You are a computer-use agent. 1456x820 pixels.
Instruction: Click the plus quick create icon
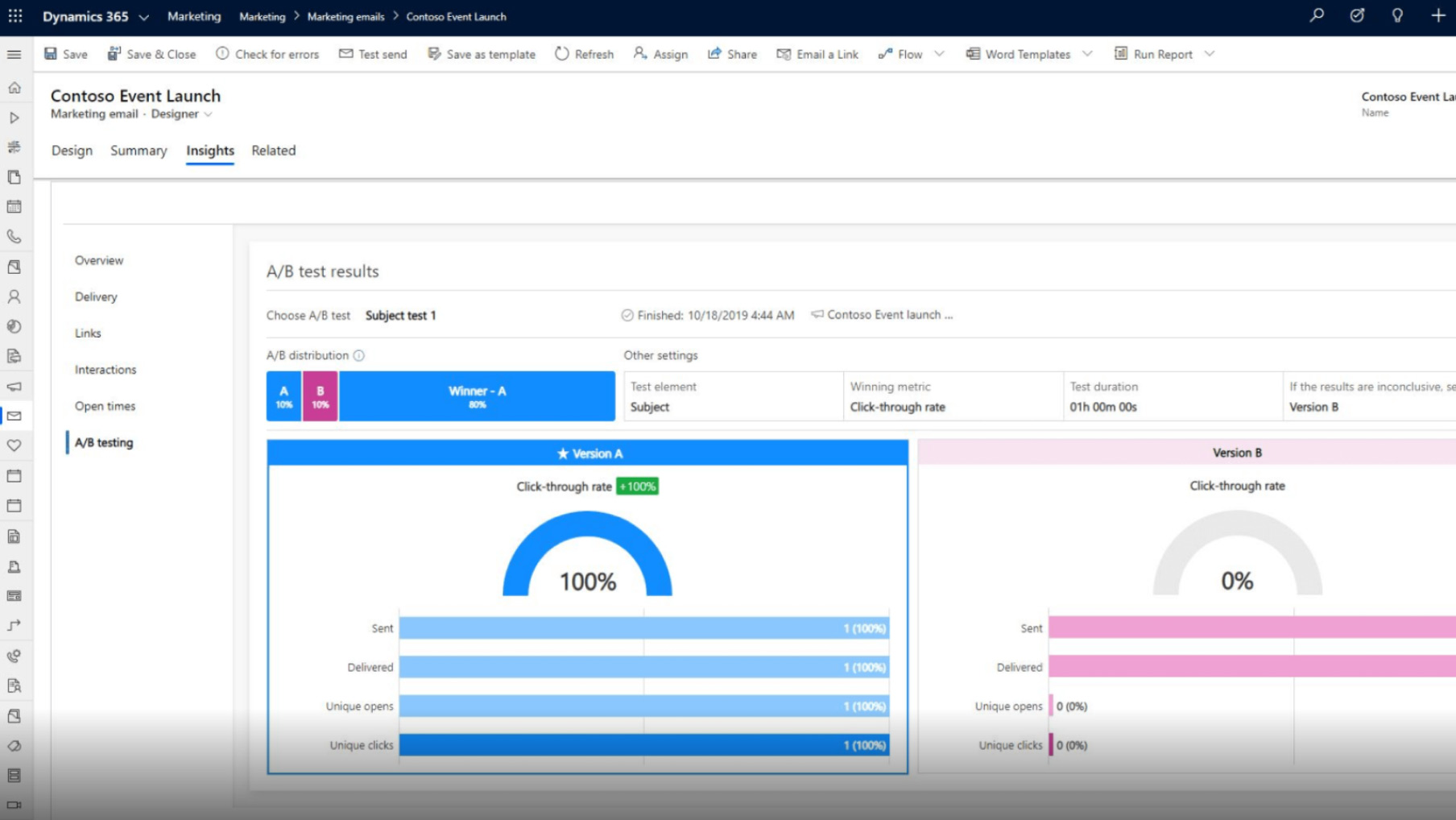(1437, 15)
